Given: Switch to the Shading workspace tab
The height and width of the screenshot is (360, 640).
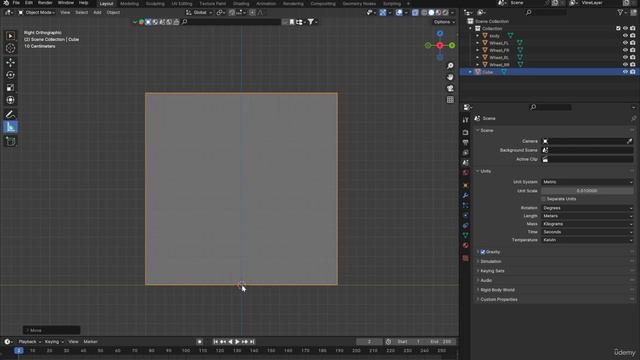Looking at the screenshot, I should tap(241, 4).
